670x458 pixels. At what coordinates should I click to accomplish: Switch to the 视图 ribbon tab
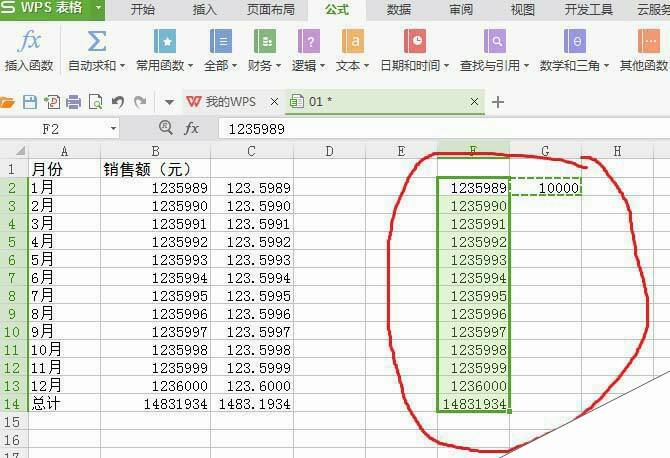pyautogui.click(x=523, y=9)
